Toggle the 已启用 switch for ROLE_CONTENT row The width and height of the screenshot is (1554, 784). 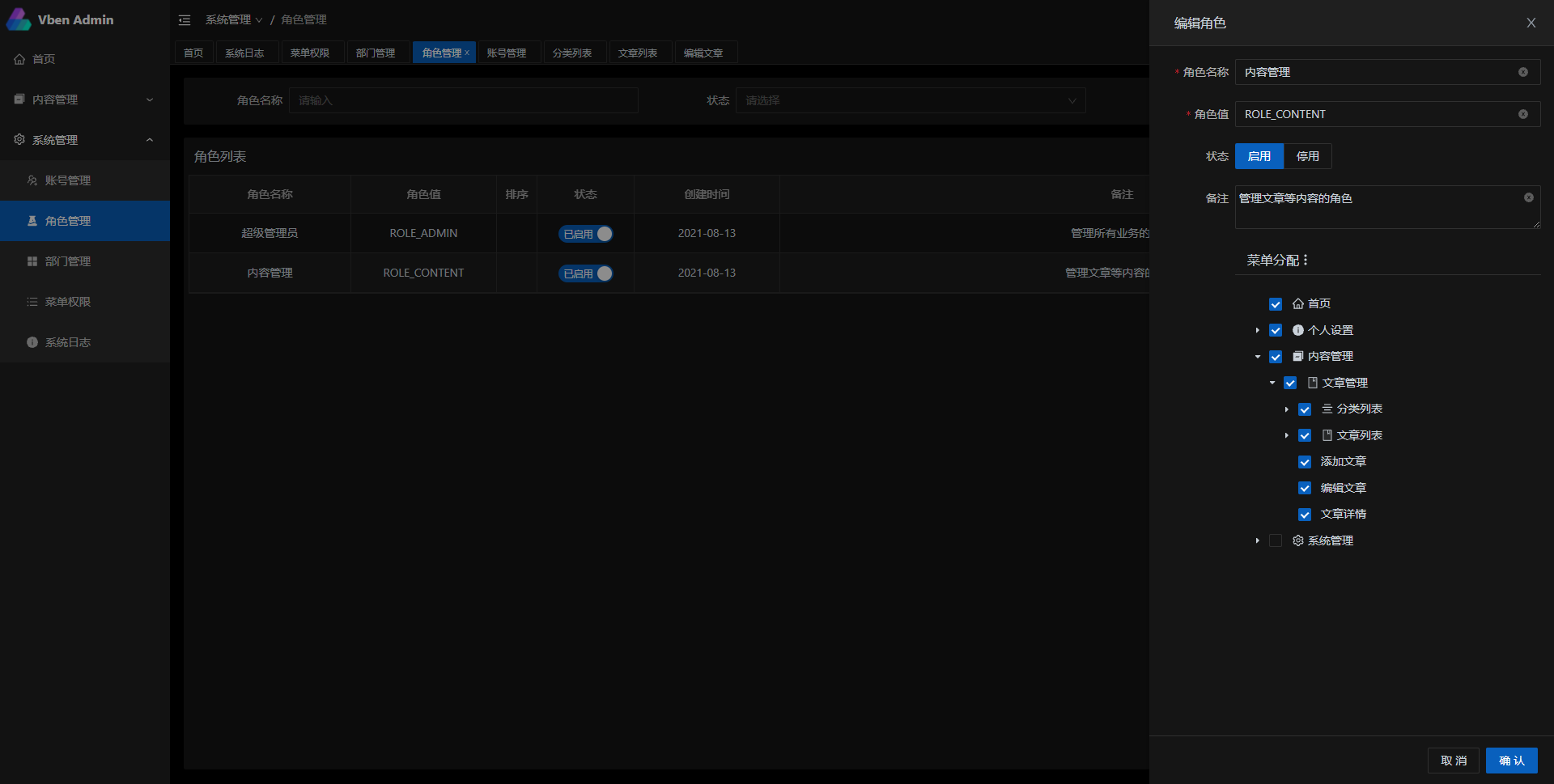pos(586,273)
